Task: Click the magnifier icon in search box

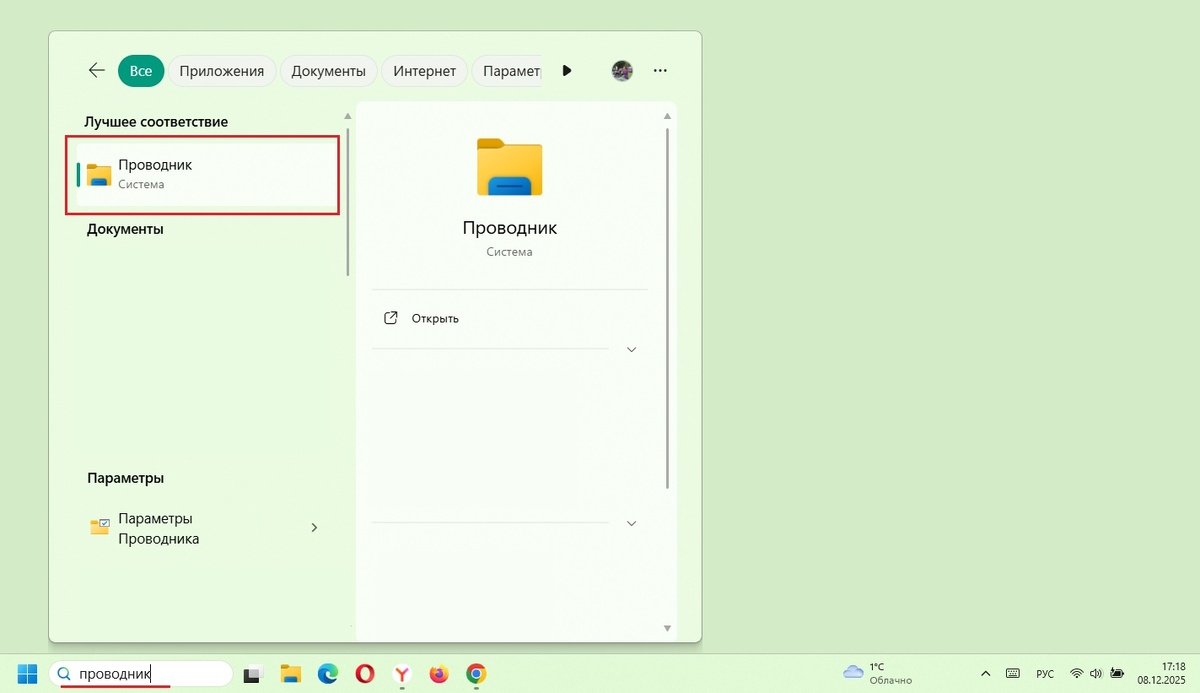Action: 63,674
